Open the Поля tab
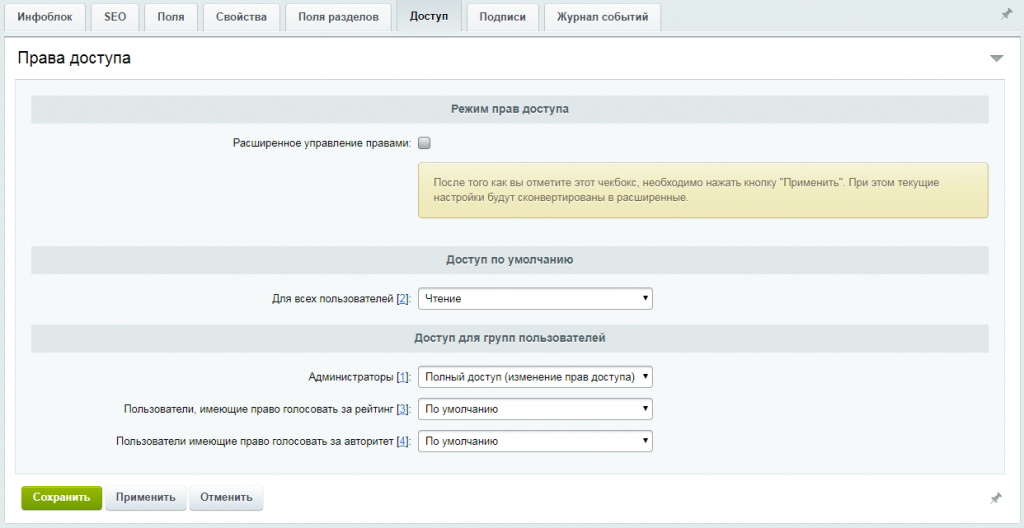Viewport: 1024px width, 528px height. tap(170, 17)
